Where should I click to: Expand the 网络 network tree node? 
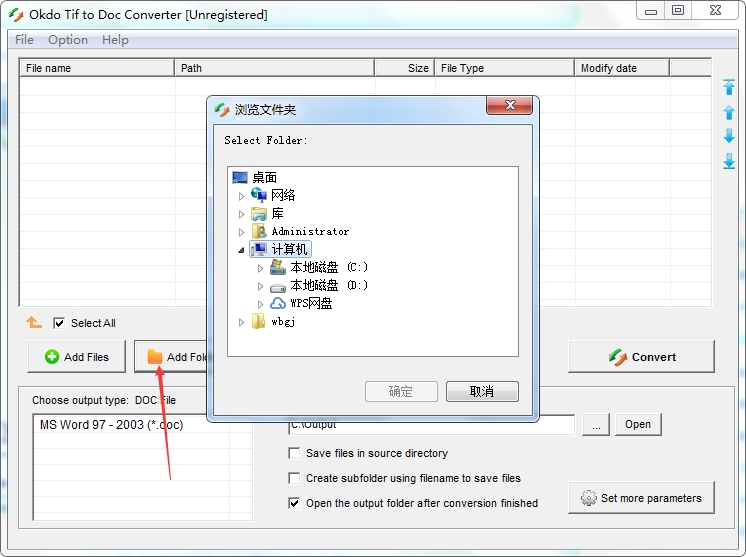(x=241, y=196)
